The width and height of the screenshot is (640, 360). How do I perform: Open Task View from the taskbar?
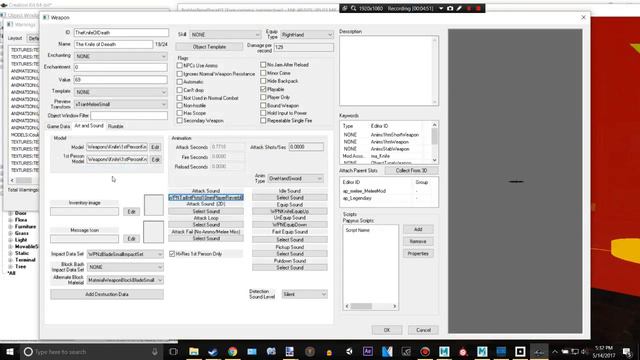tap(173, 351)
